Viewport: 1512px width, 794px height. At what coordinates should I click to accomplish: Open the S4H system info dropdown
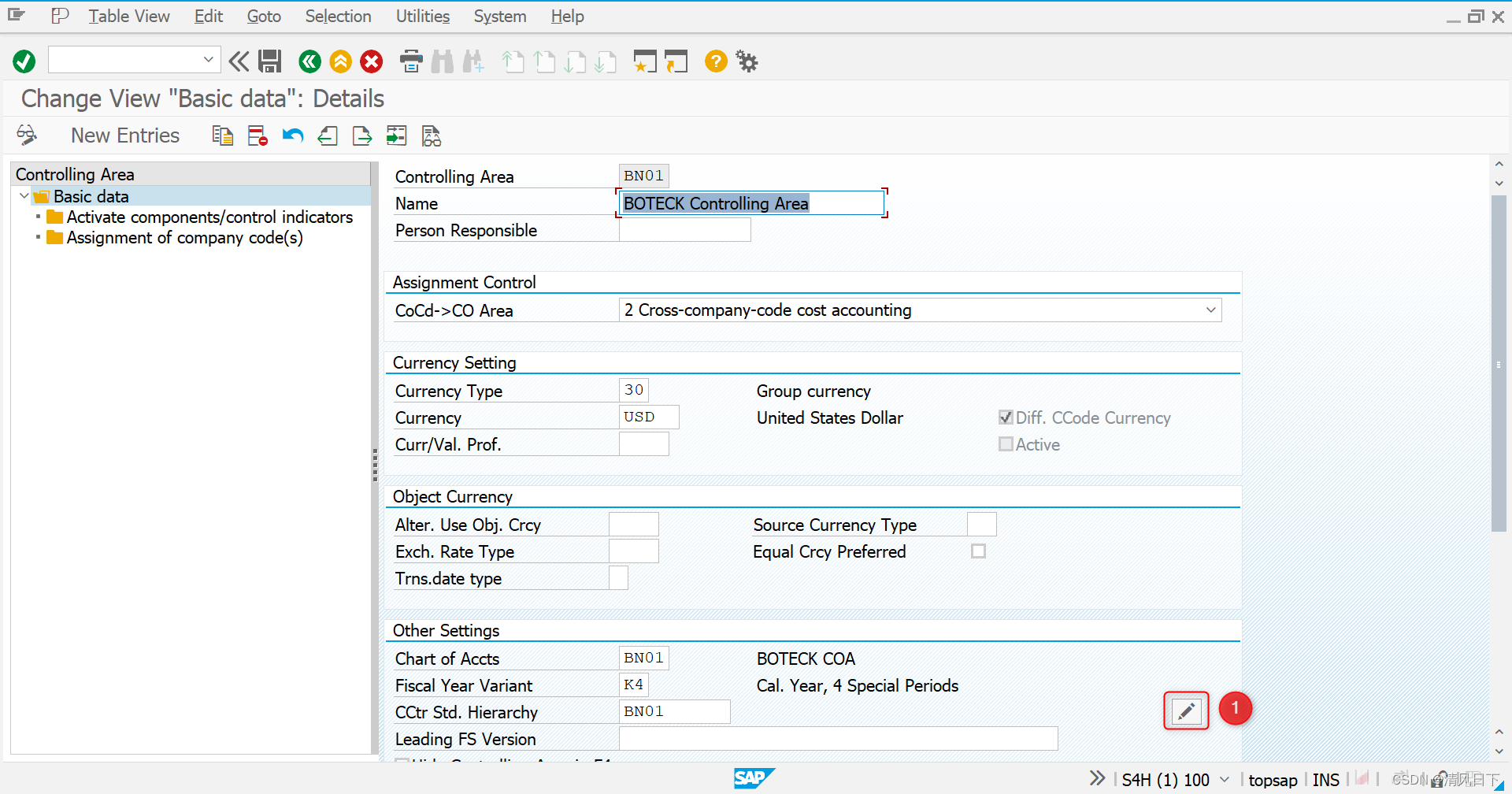click(x=1225, y=779)
